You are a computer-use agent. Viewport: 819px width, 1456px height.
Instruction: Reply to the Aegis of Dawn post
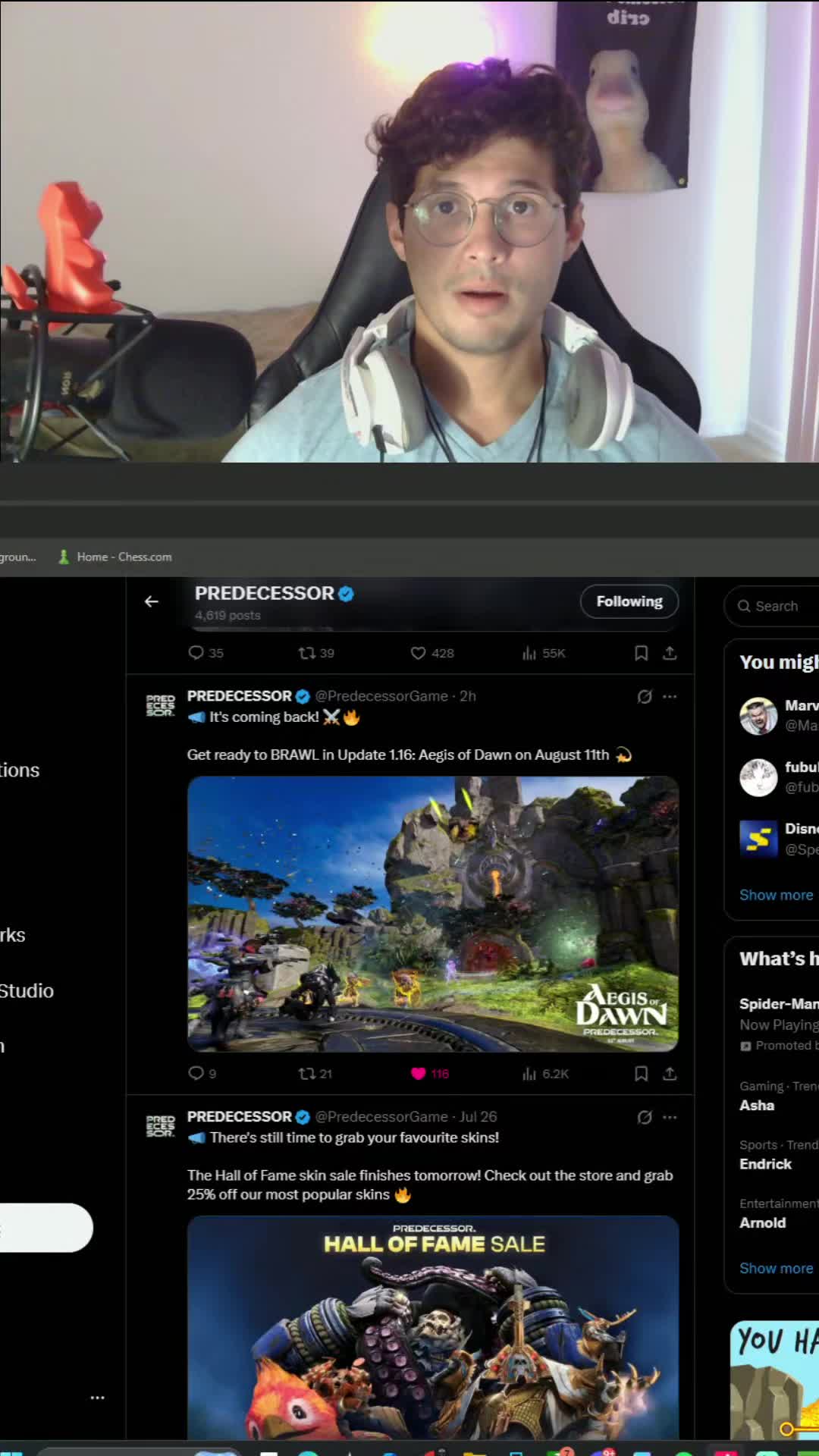click(x=202, y=1073)
